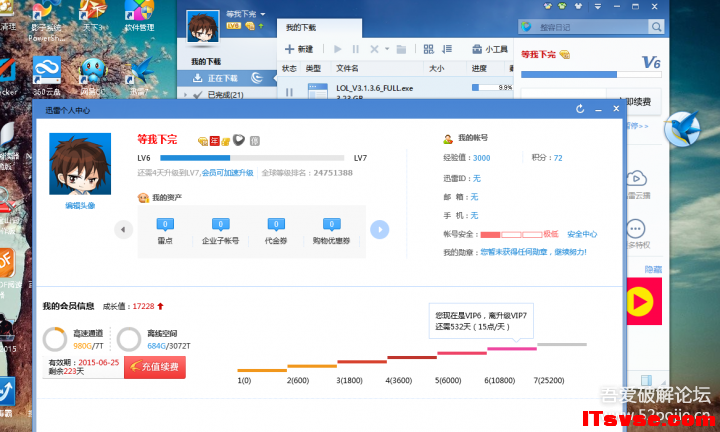Viewport: 720px width, 432px height.
Task: Open the 软件管理 desktop shortcut
Action: (x=140, y=17)
